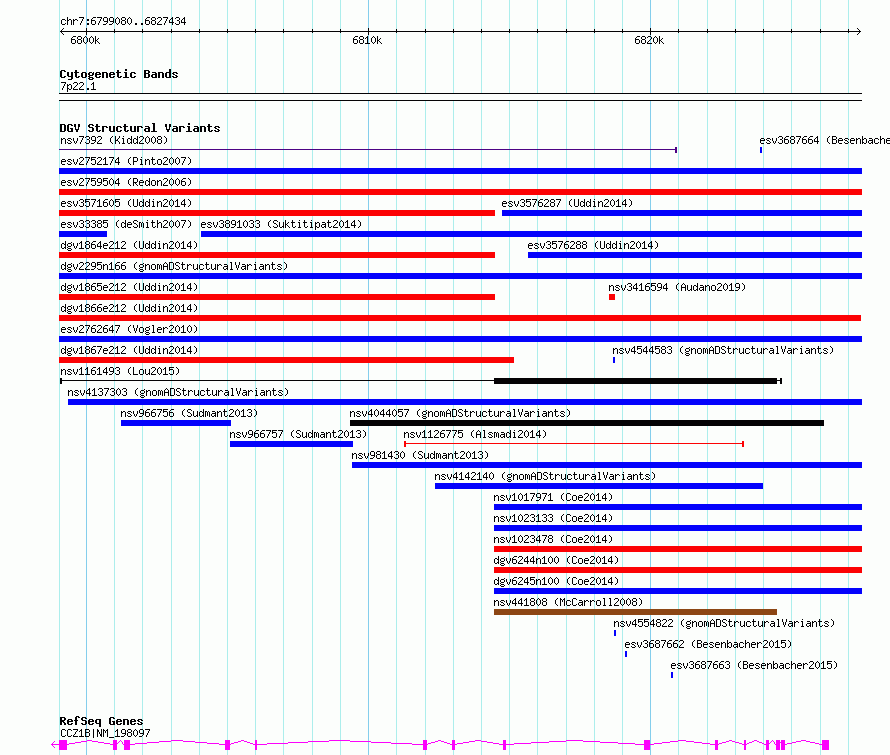Open the dgv1866e212 (Uddin2014) variant
This screenshot has height=755, width=890.
[x=460, y=318]
